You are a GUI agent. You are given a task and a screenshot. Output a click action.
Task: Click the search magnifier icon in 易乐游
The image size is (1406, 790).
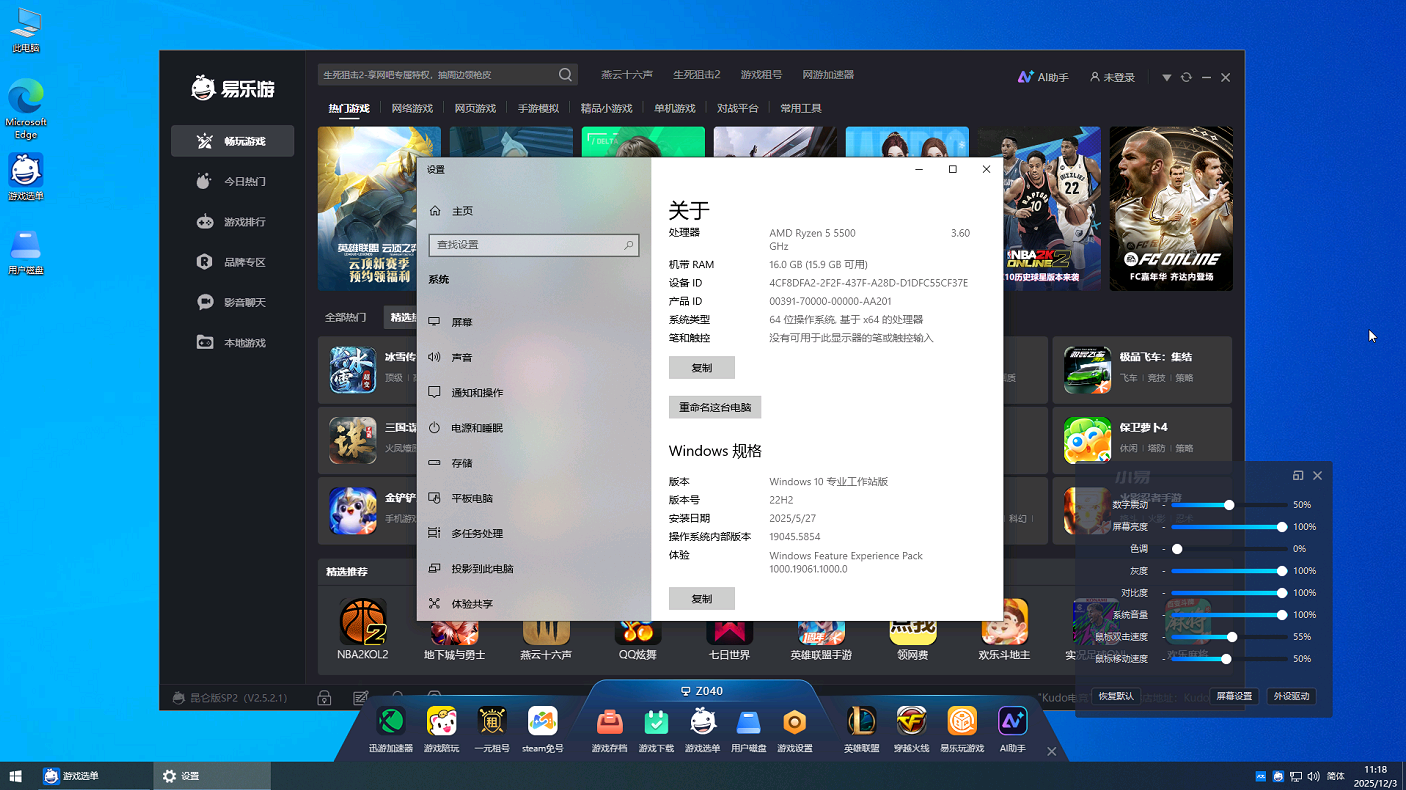click(x=566, y=75)
